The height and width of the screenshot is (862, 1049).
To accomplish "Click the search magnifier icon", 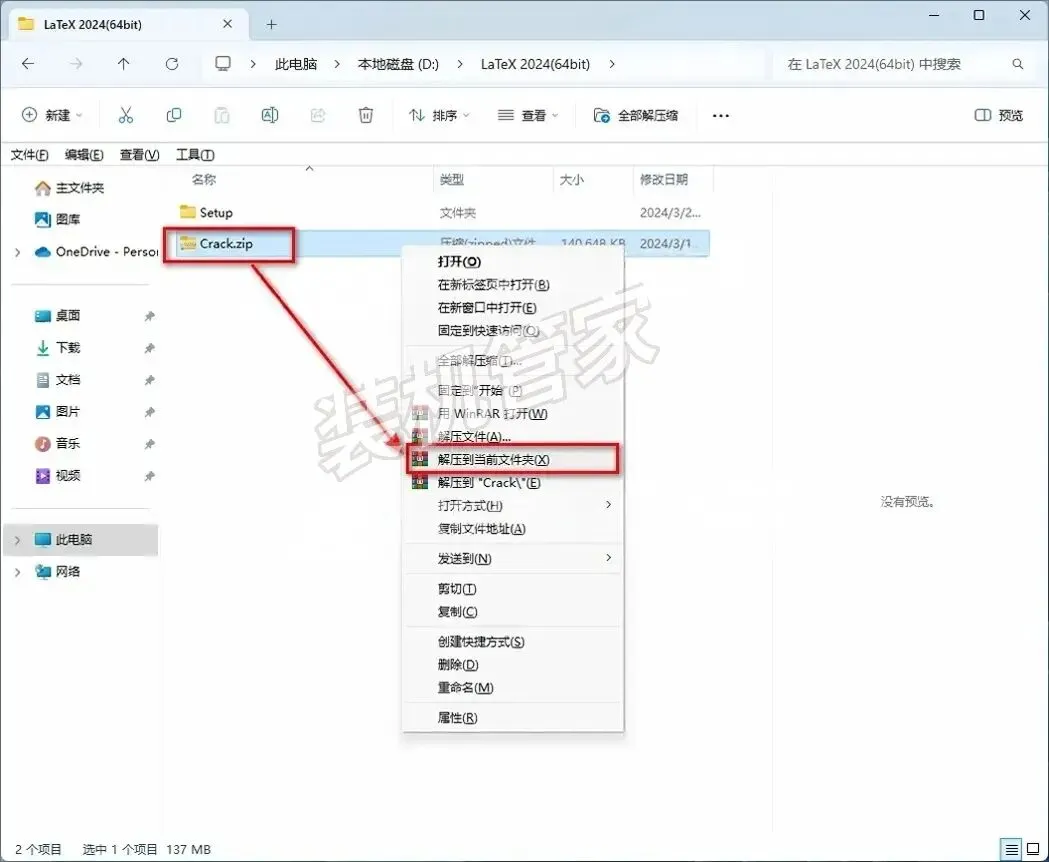I will [x=1018, y=64].
